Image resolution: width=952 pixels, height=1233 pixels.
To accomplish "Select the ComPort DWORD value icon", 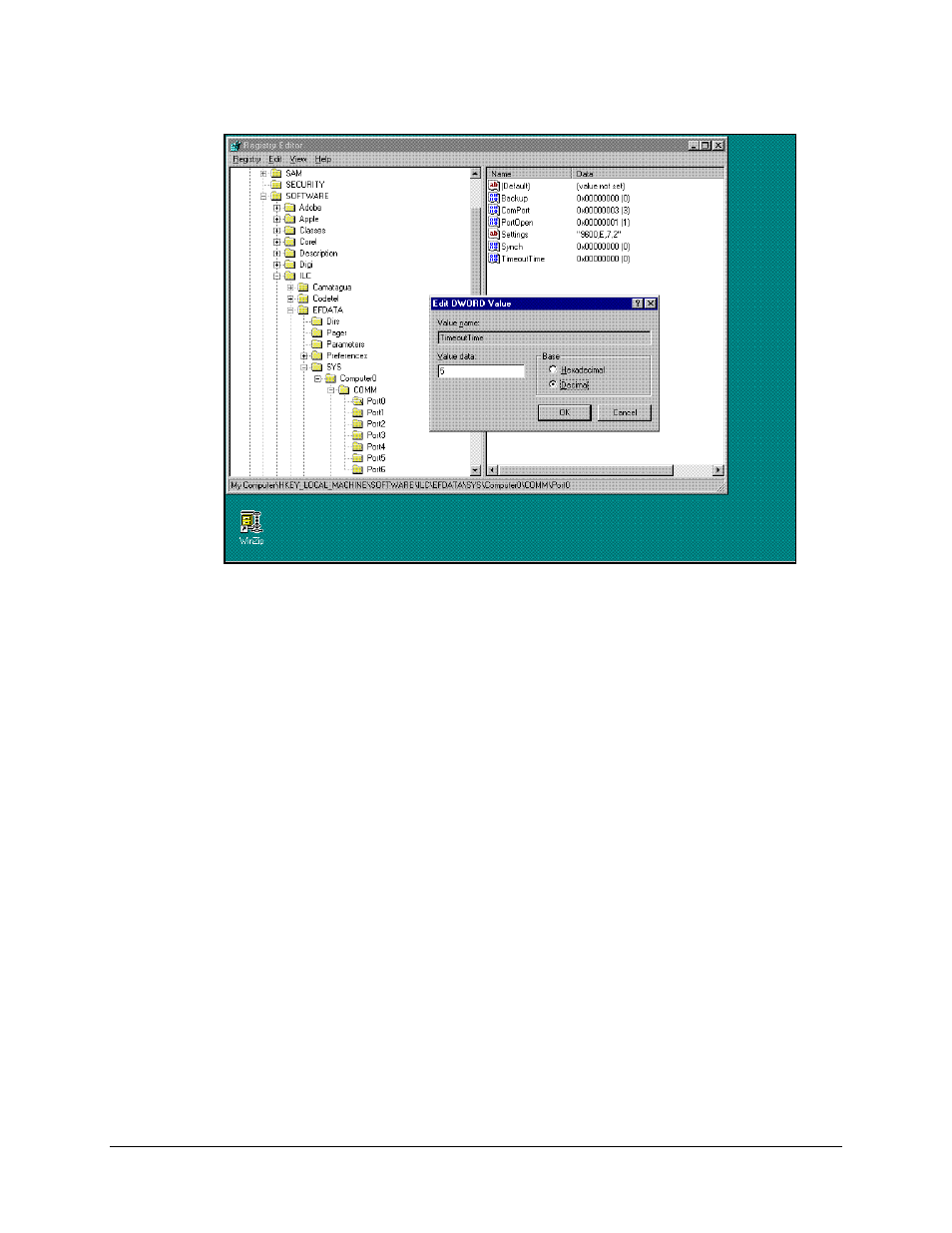I will click(x=493, y=210).
